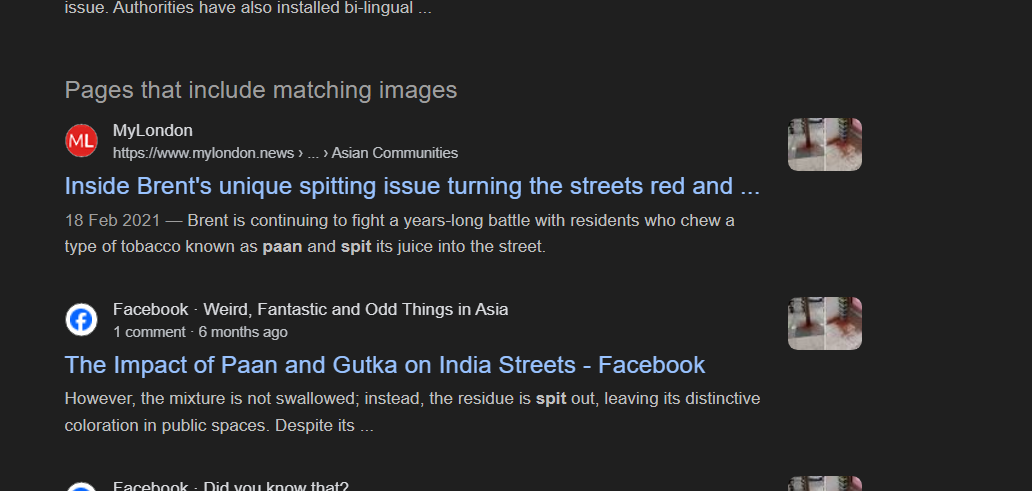1032x491 pixels.
Task: Click the Facebook logo beside Weird, Fantastic result
Action: [x=82, y=320]
